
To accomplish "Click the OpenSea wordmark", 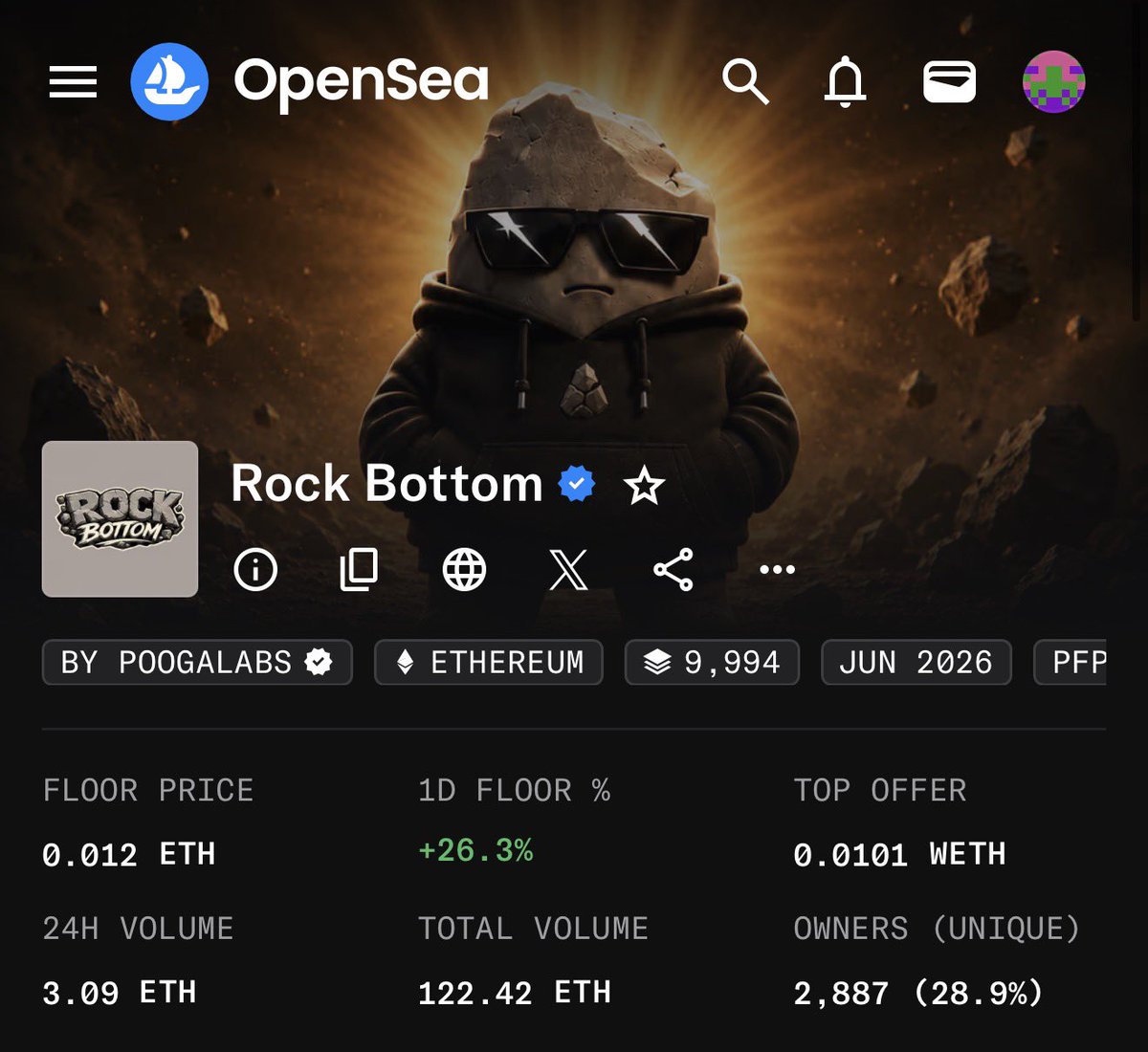I will tap(361, 82).
